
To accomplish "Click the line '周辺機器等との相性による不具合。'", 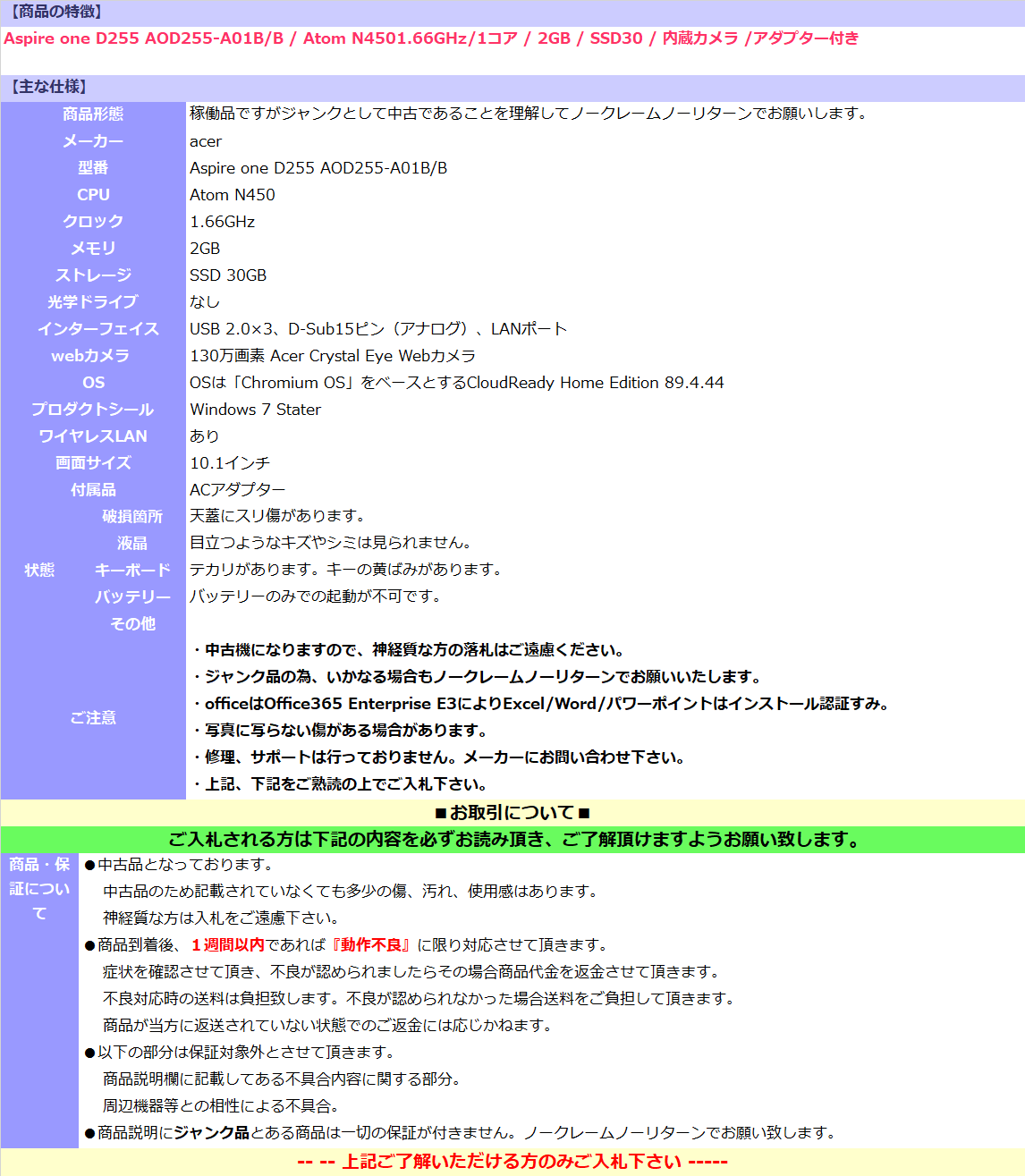I will pos(221,1106).
